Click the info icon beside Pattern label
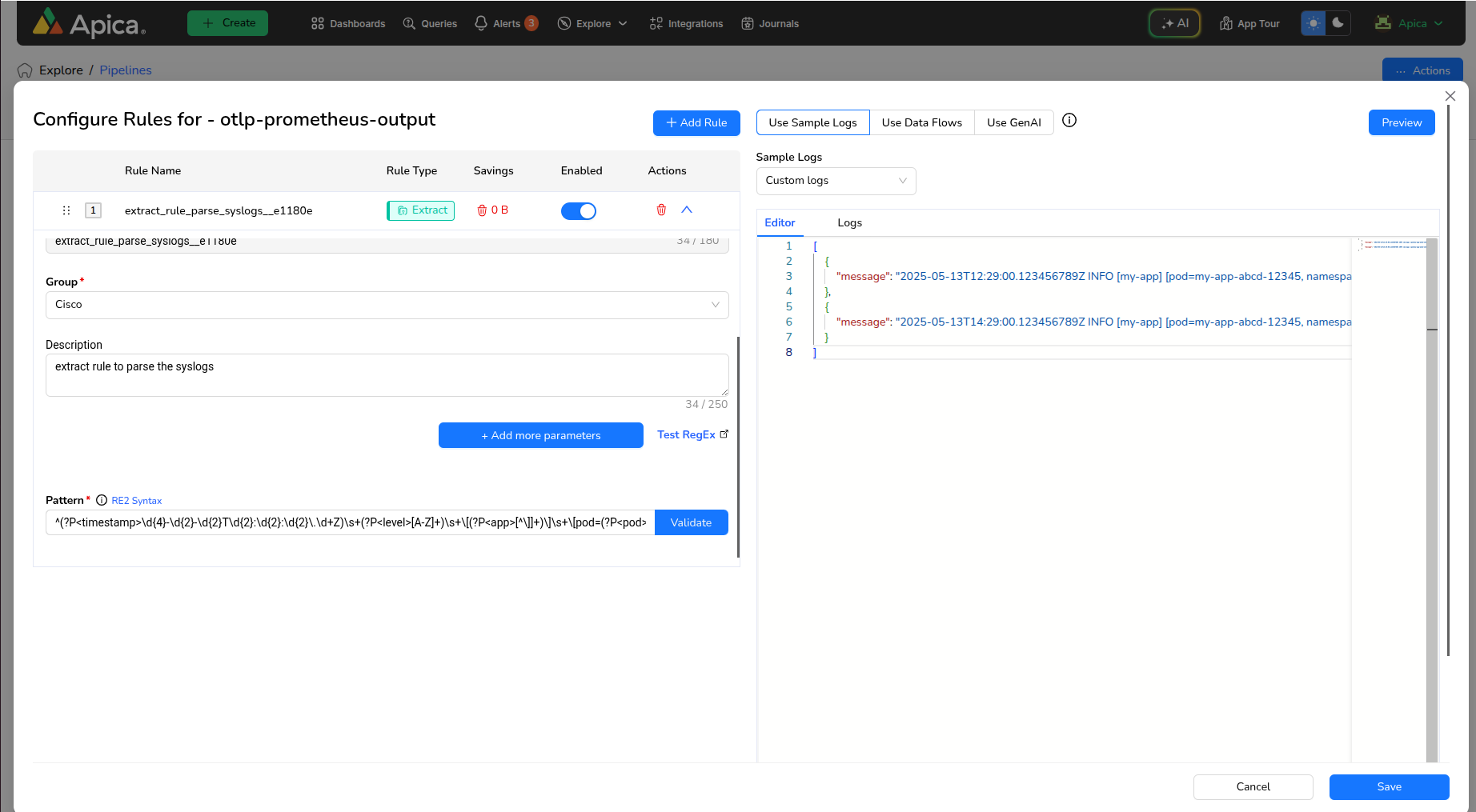This screenshot has width=1476, height=812. coord(102,501)
